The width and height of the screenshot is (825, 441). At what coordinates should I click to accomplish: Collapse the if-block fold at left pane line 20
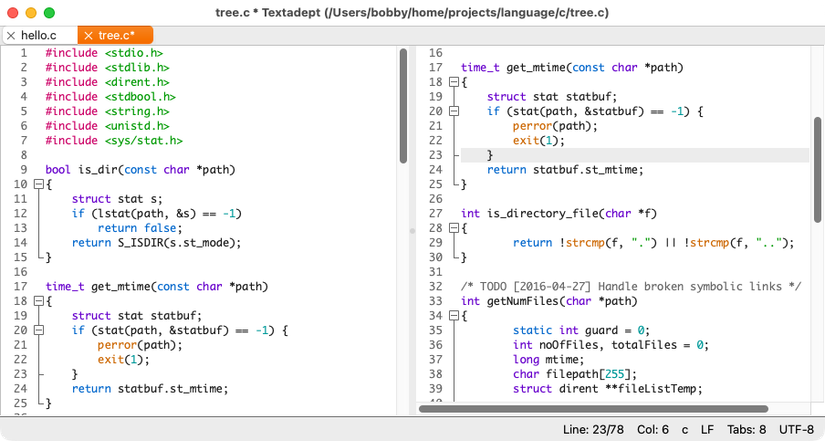coord(38,330)
